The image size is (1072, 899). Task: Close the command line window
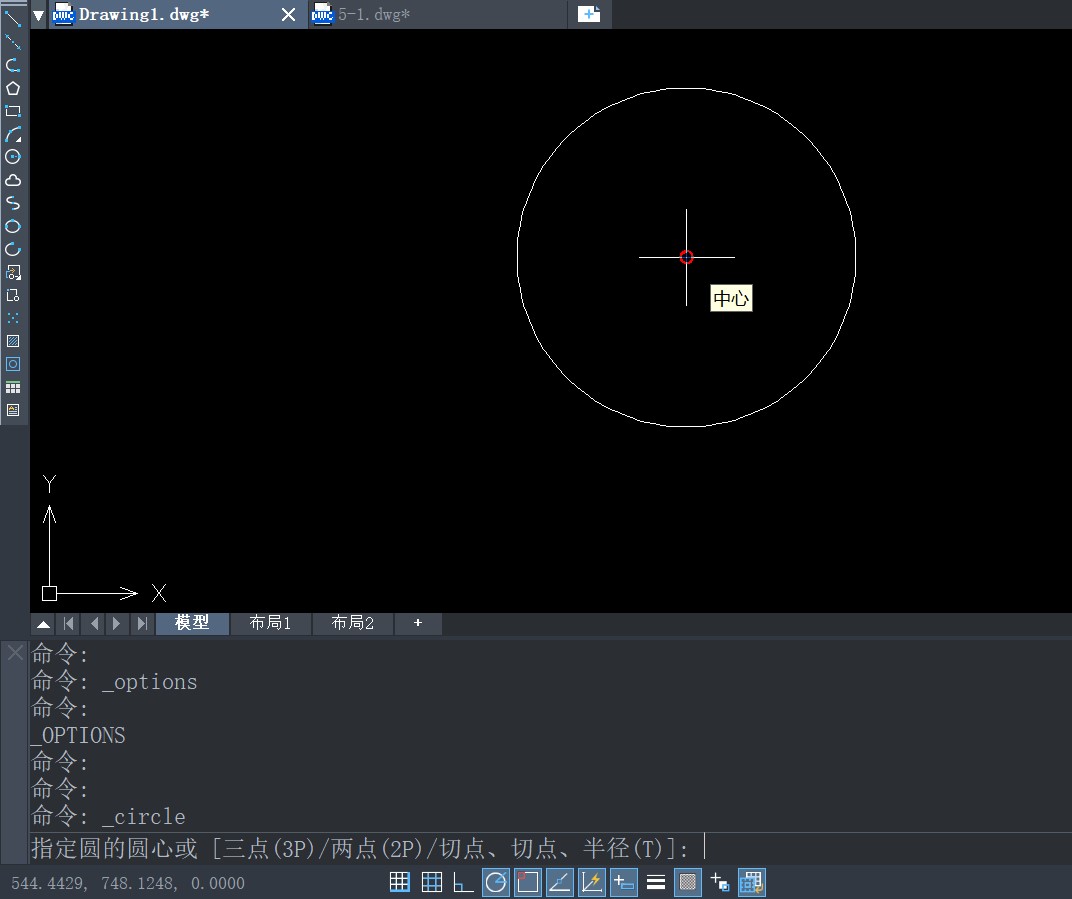coord(15,653)
